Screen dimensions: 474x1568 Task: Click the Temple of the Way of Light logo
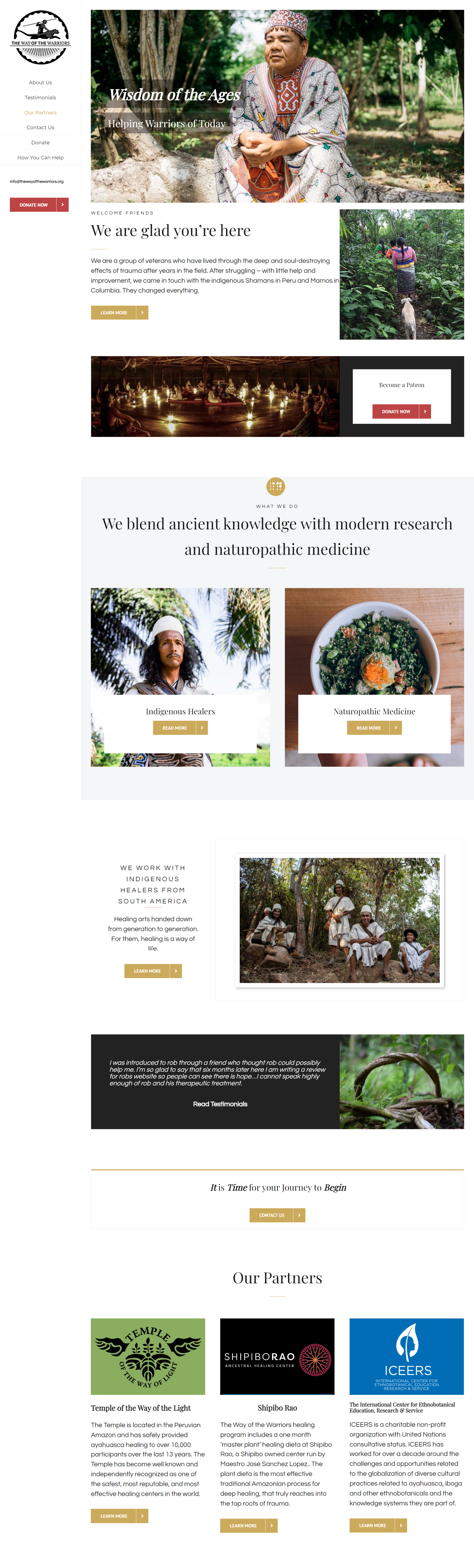click(x=148, y=1356)
